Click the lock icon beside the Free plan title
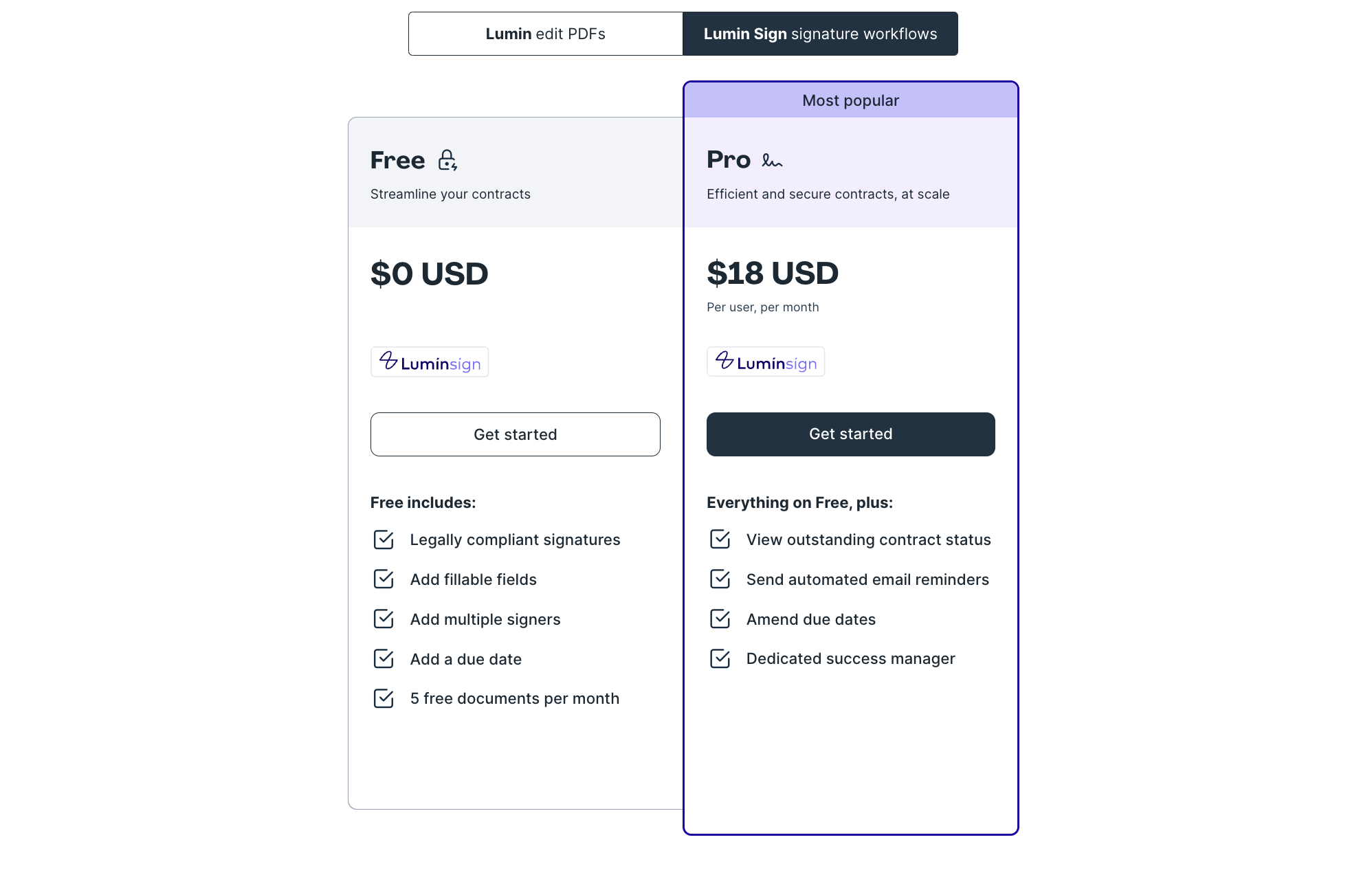 (448, 160)
